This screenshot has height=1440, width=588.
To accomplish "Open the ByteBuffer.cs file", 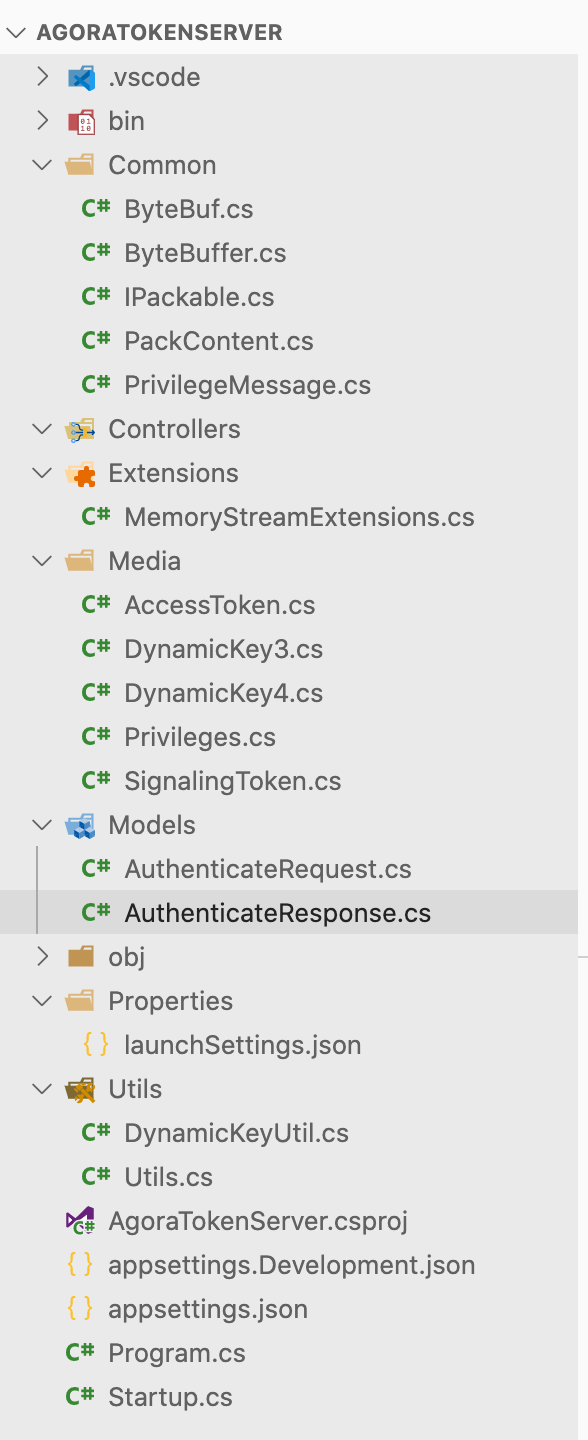I will 205,253.
